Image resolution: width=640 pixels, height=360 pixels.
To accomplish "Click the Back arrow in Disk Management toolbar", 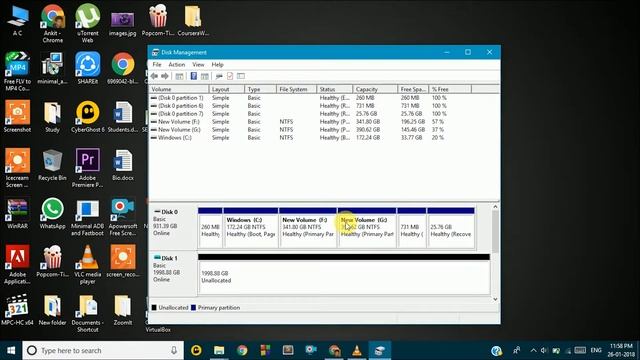I will (154, 76).
